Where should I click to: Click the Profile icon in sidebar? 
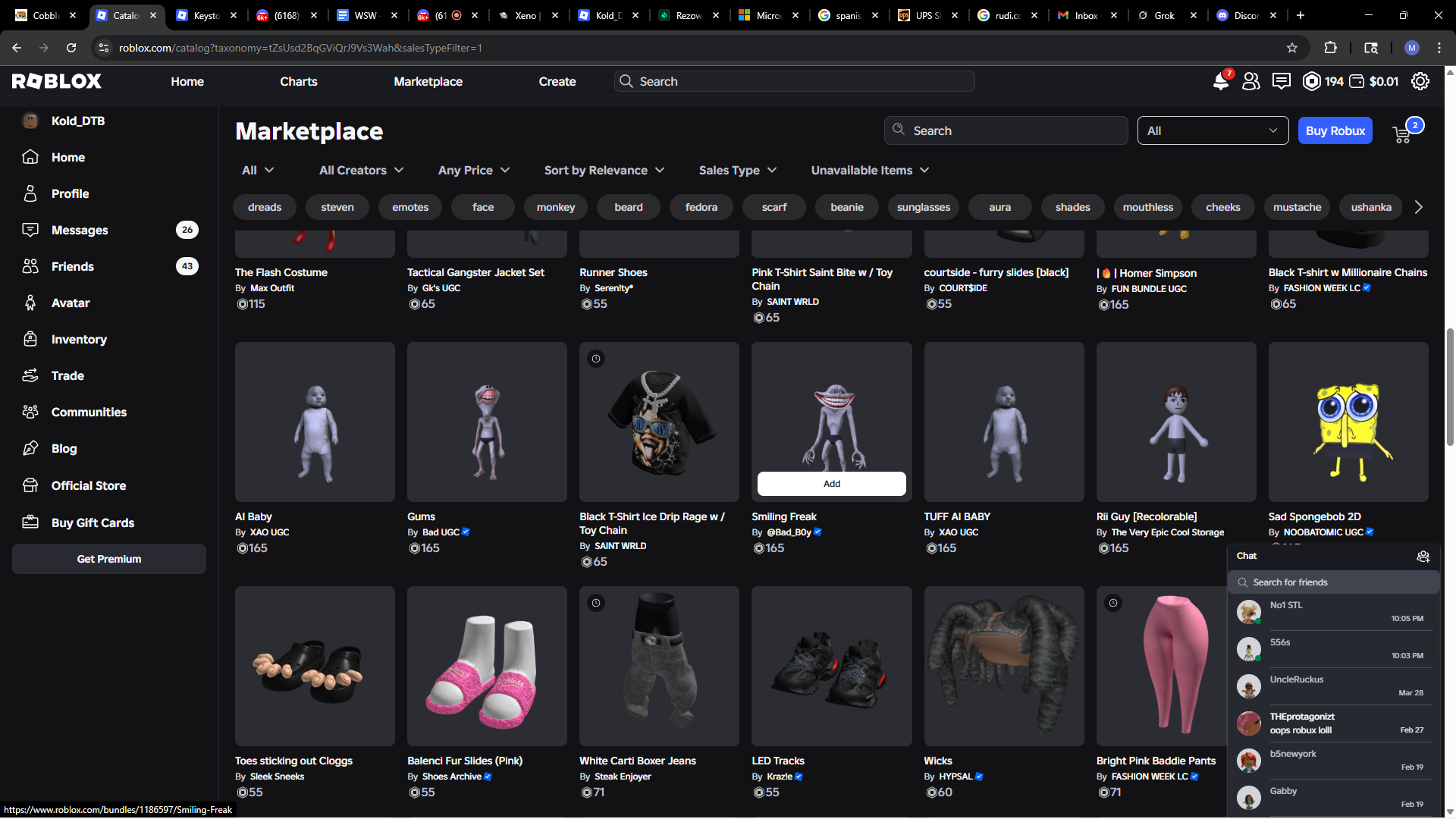(x=30, y=193)
